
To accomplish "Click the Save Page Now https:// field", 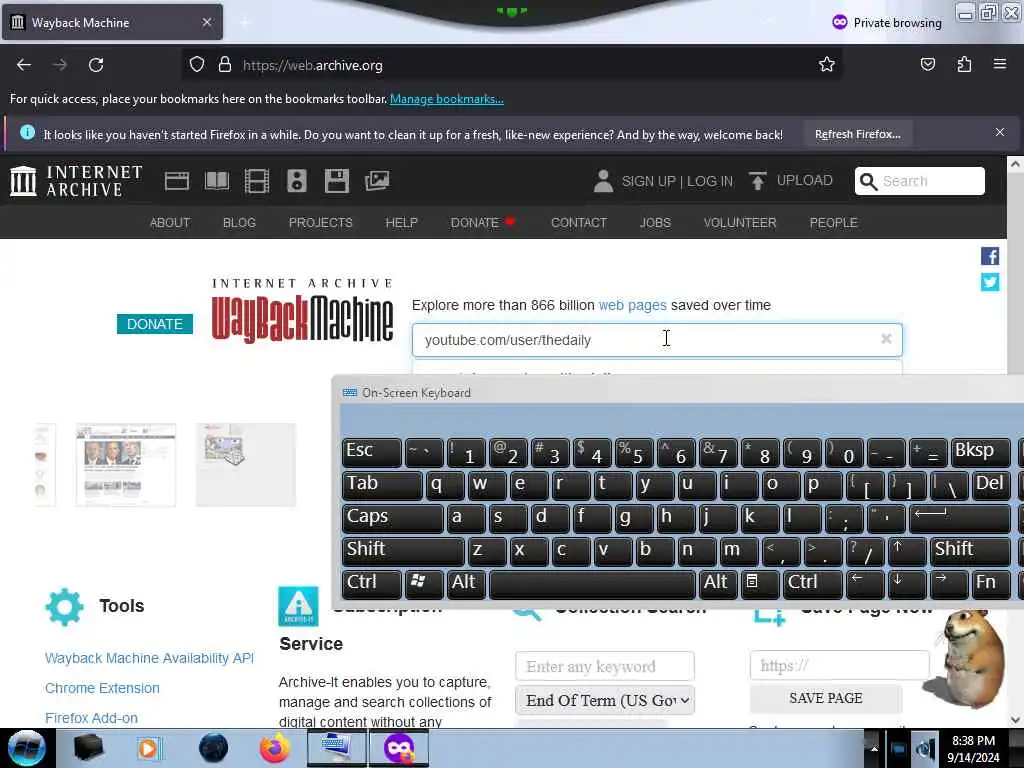I will (x=839, y=665).
